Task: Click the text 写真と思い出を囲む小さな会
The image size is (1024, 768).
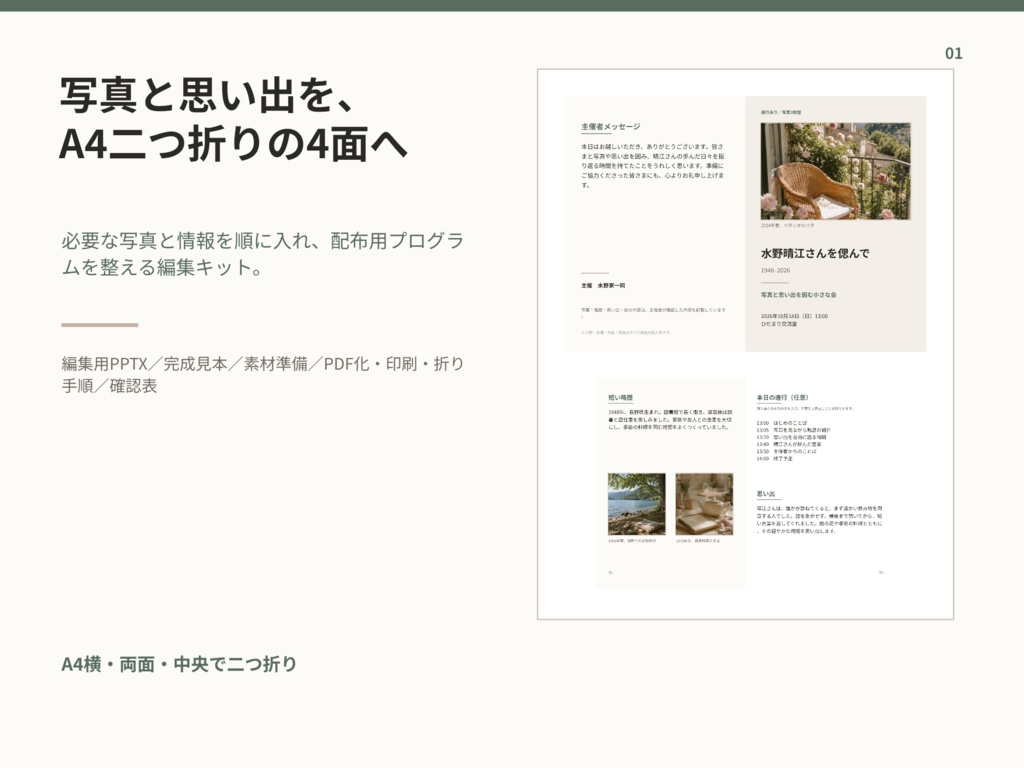Action: click(x=798, y=295)
